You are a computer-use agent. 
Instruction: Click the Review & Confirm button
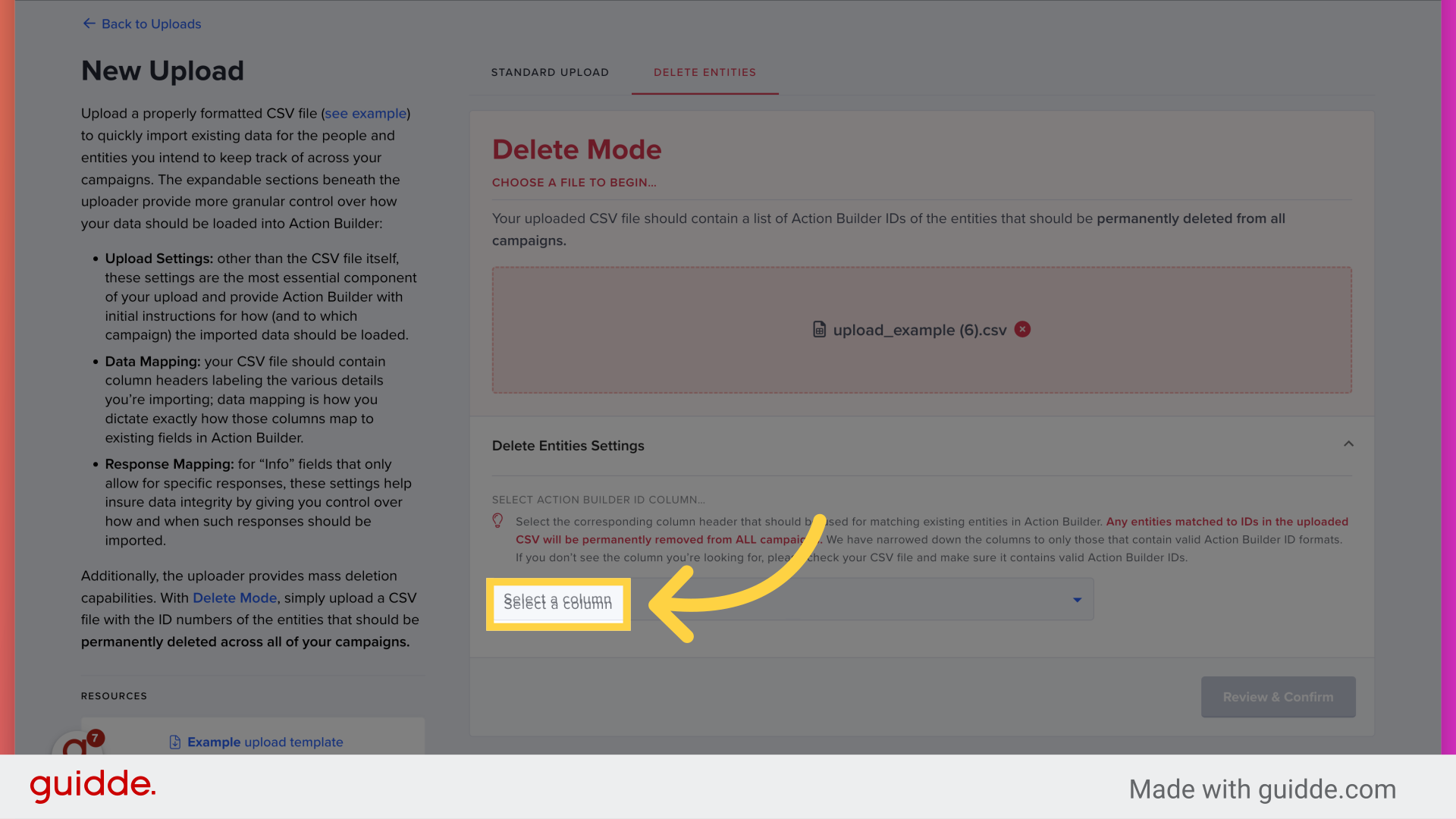point(1278,697)
